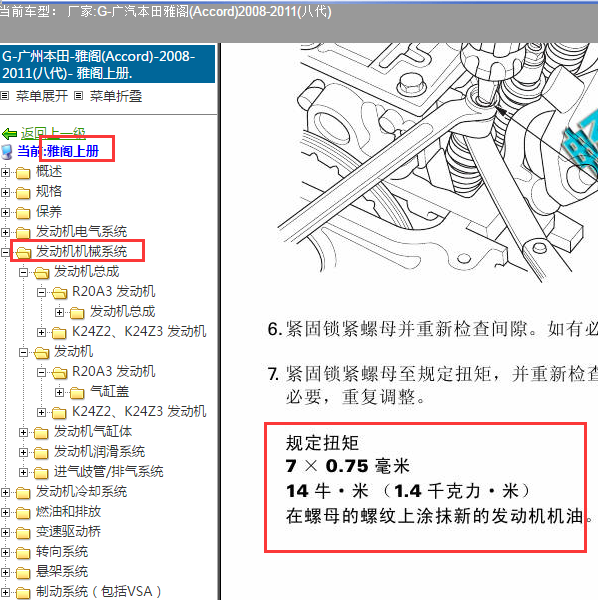Viewport: 598px width, 600px height.
Task: Select the 燃油和排放 tree item
Action: click(68, 511)
